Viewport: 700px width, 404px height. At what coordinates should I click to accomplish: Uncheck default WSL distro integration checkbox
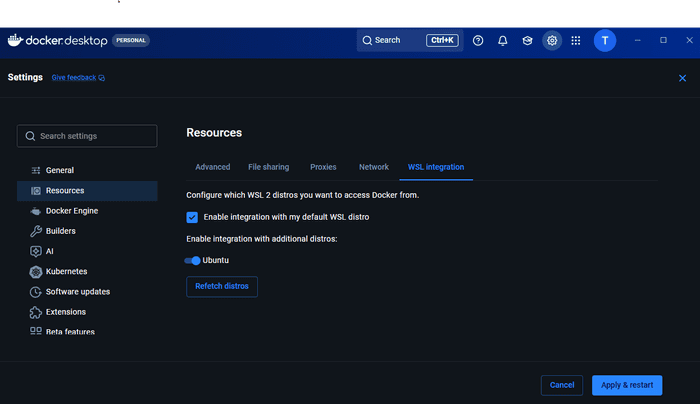[192, 217]
